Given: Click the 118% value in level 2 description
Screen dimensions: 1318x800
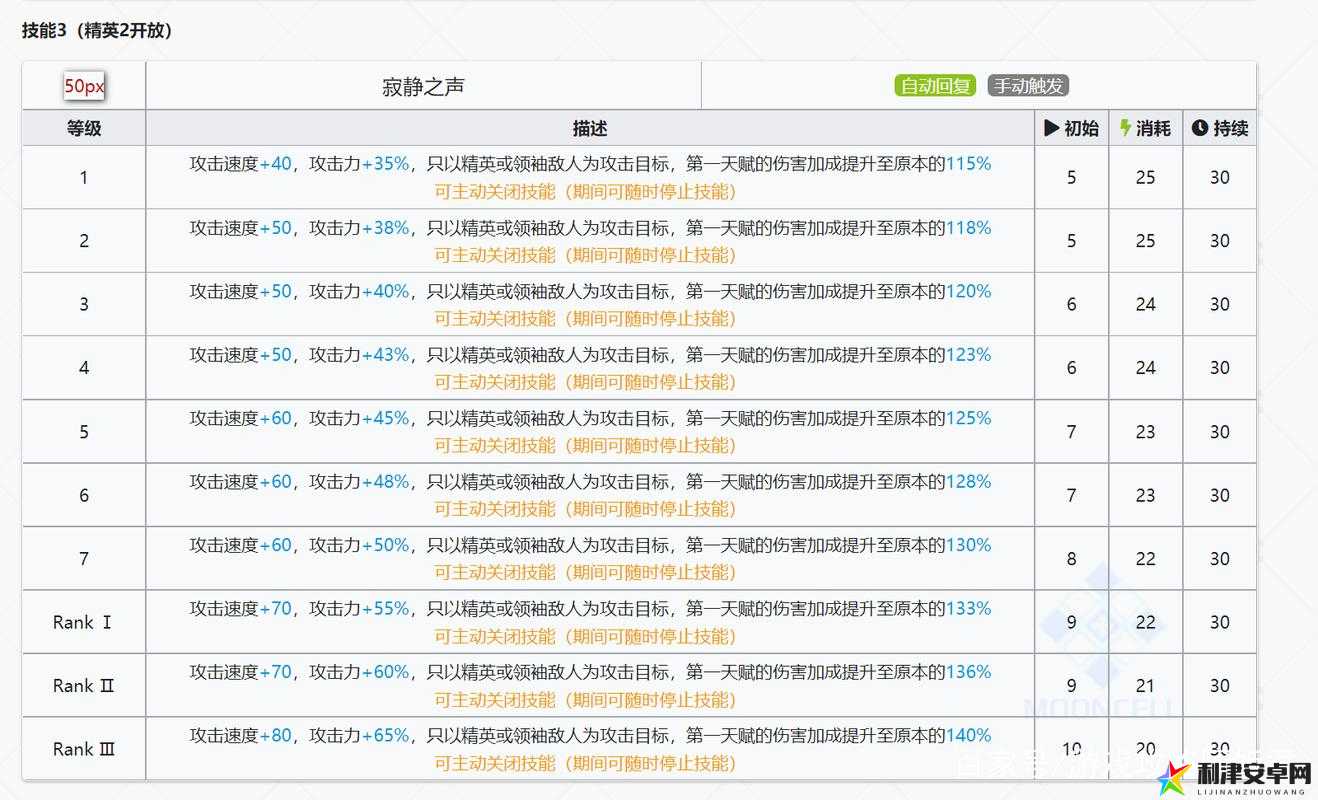Looking at the screenshot, I should point(968,228).
